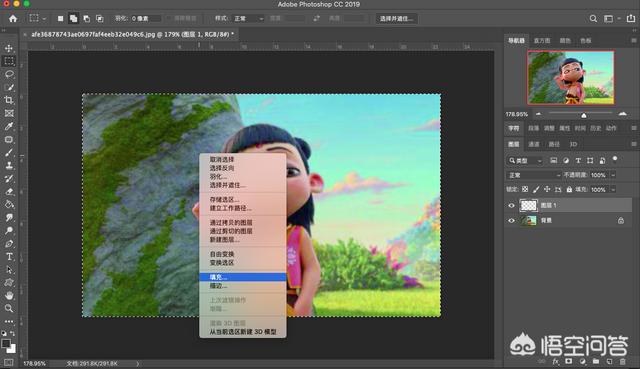Select the Move tool
This screenshot has height=369, width=640.
pos(9,48)
